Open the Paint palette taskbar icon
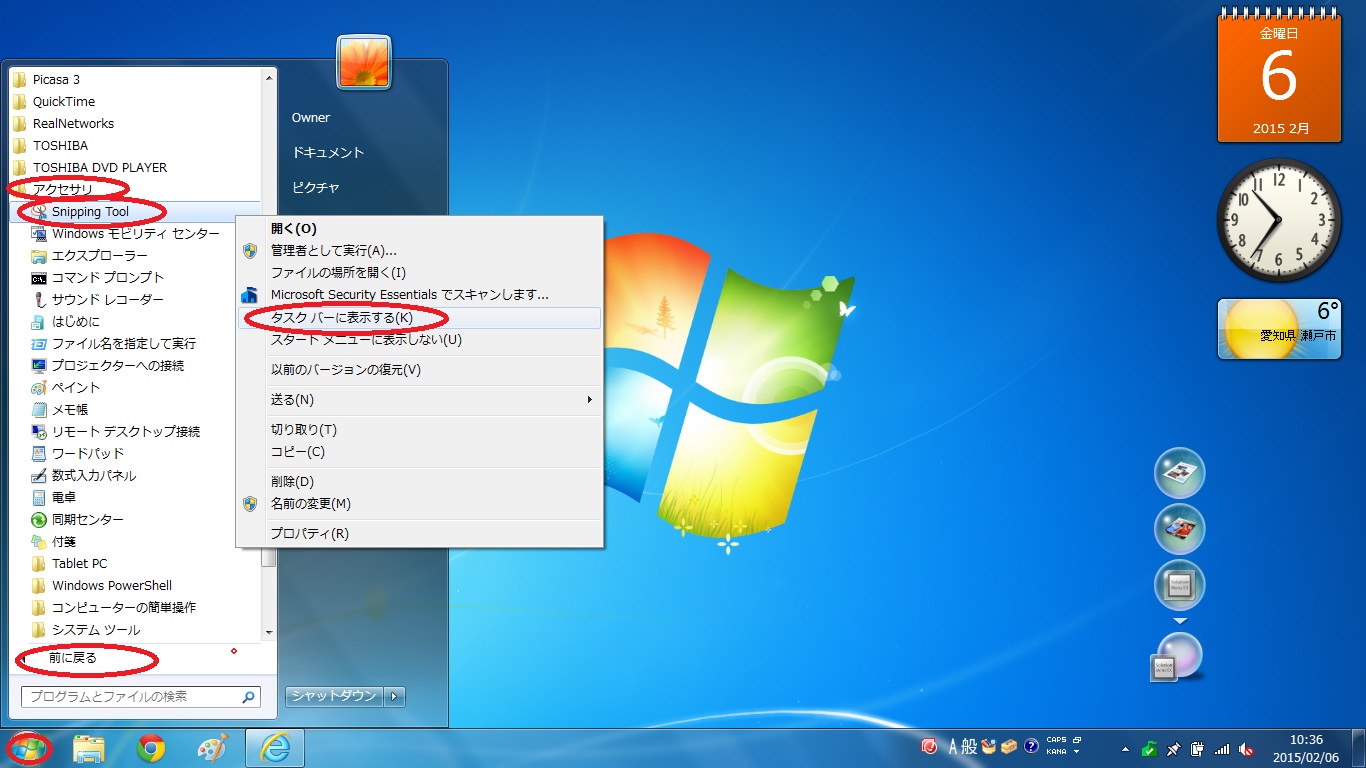The image size is (1366, 768). (213, 748)
